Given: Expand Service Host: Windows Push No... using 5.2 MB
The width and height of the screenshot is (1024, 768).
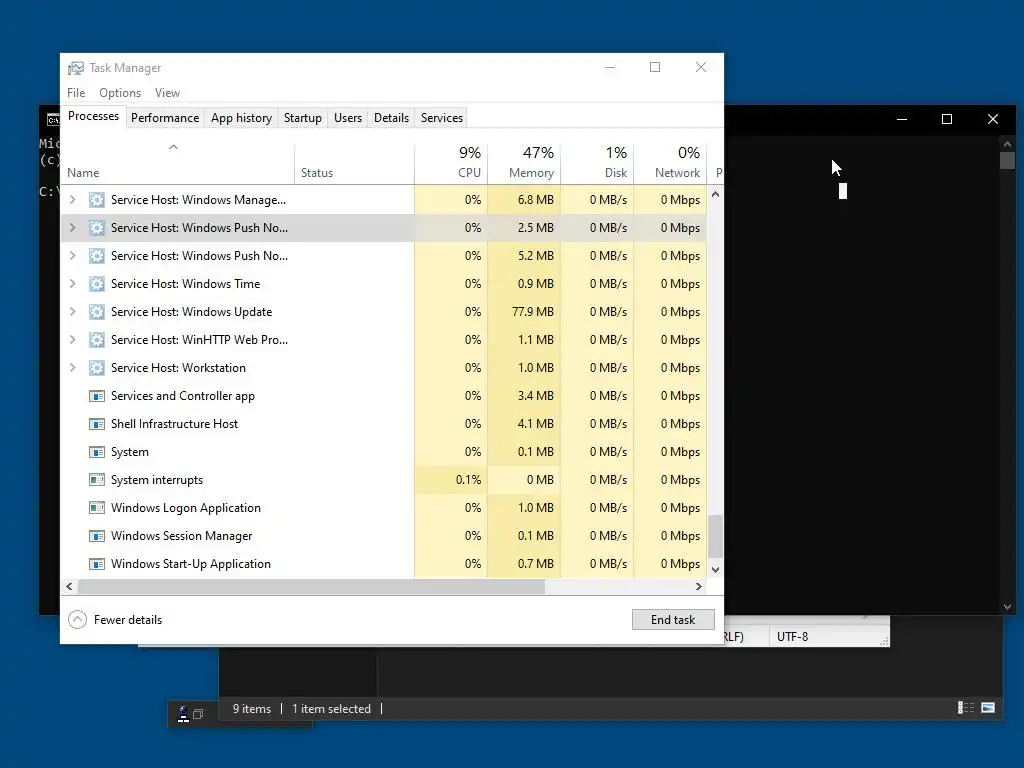Looking at the screenshot, I should (x=72, y=256).
